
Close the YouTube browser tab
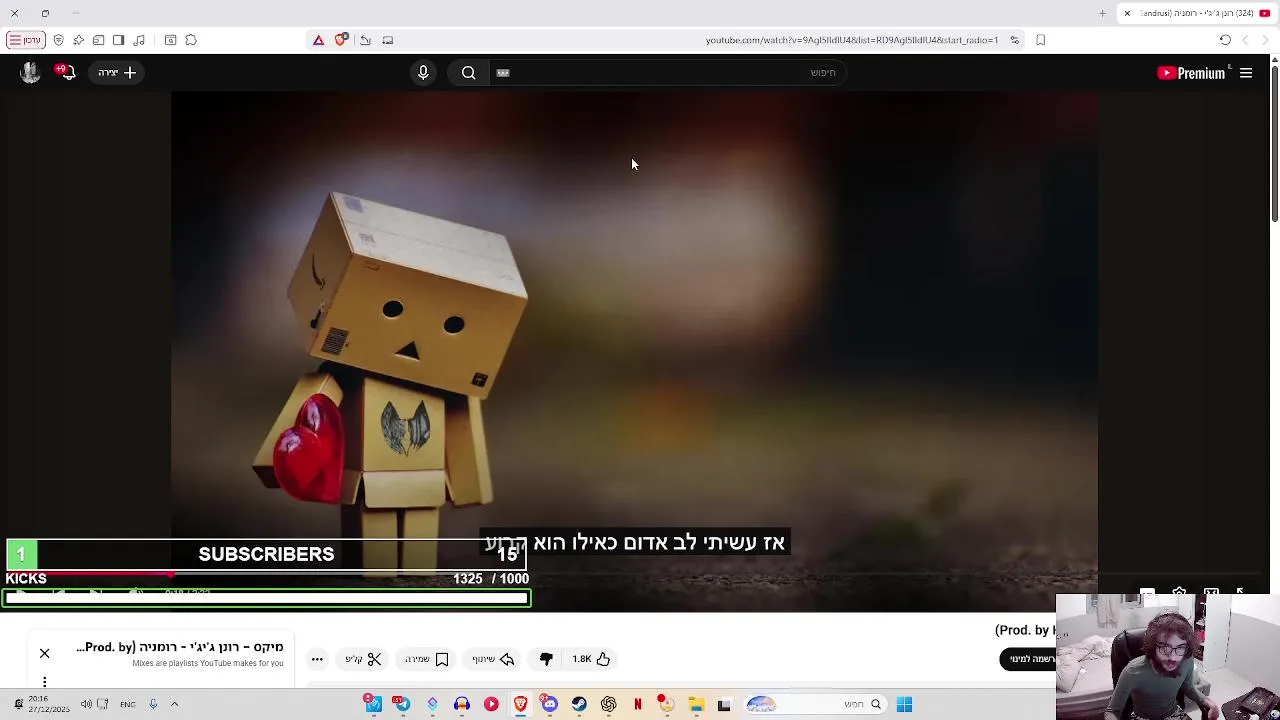coord(1127,13)
